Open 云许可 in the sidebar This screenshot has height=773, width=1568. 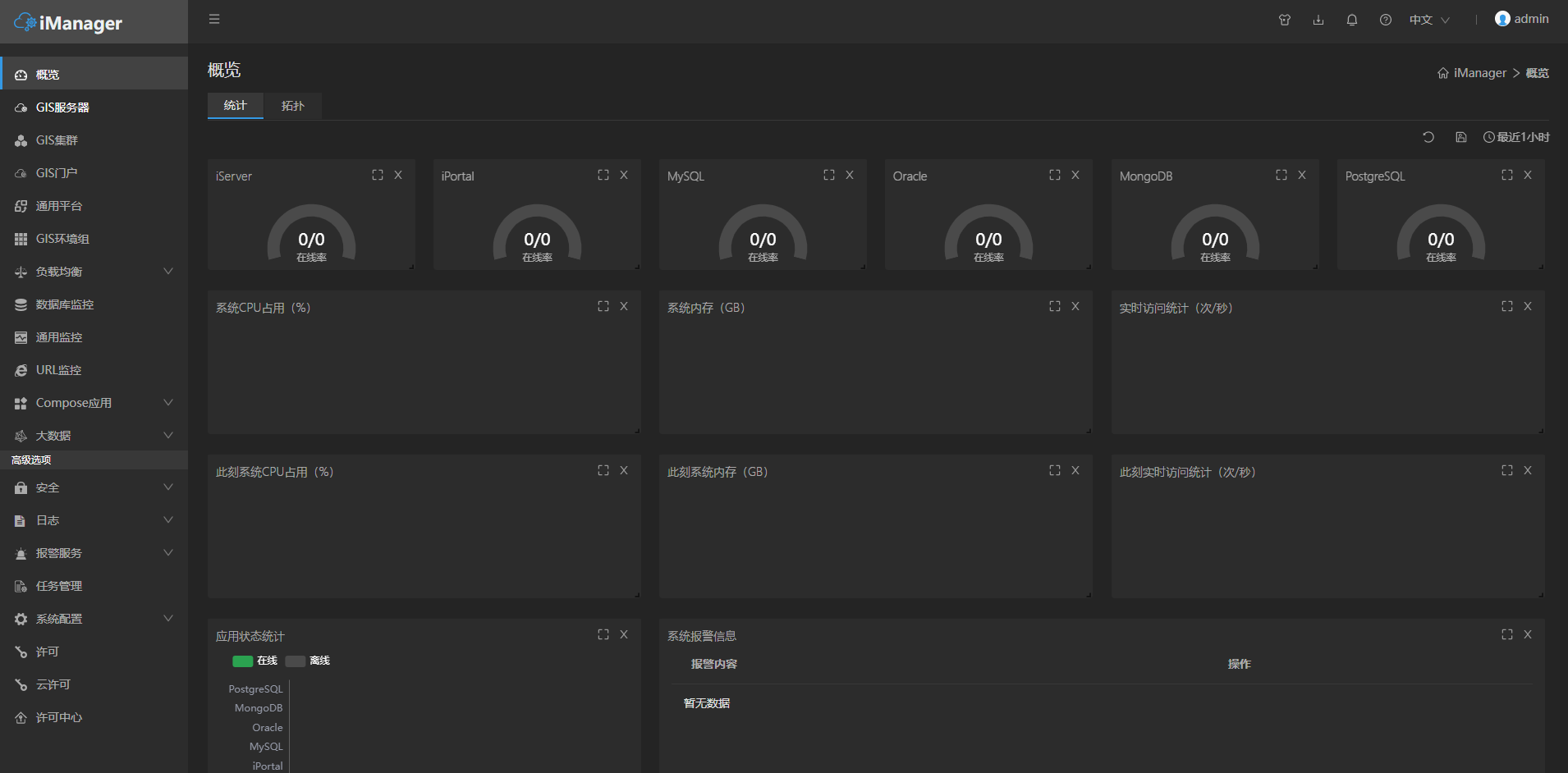(x=94, y=684)
